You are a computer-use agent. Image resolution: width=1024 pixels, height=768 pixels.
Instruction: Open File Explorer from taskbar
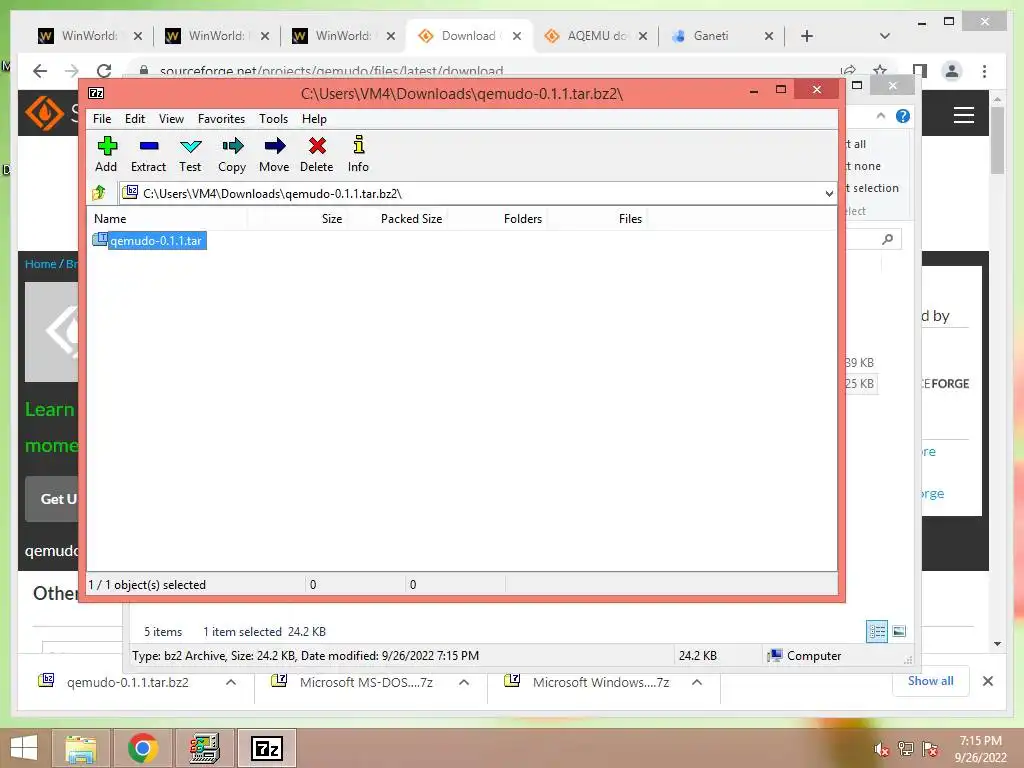(80, 748)
